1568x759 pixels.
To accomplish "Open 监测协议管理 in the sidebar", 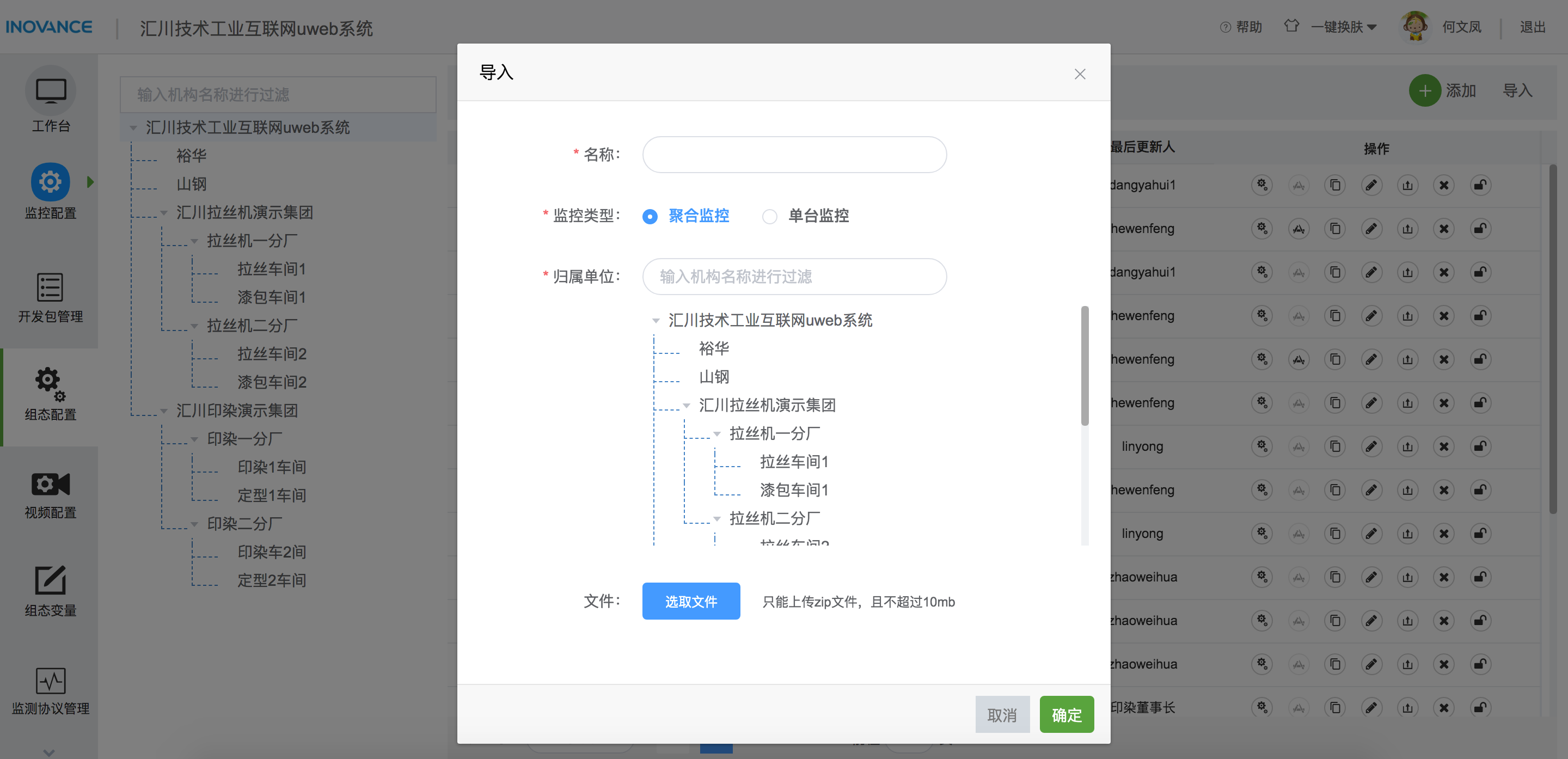I will [50, 691].
